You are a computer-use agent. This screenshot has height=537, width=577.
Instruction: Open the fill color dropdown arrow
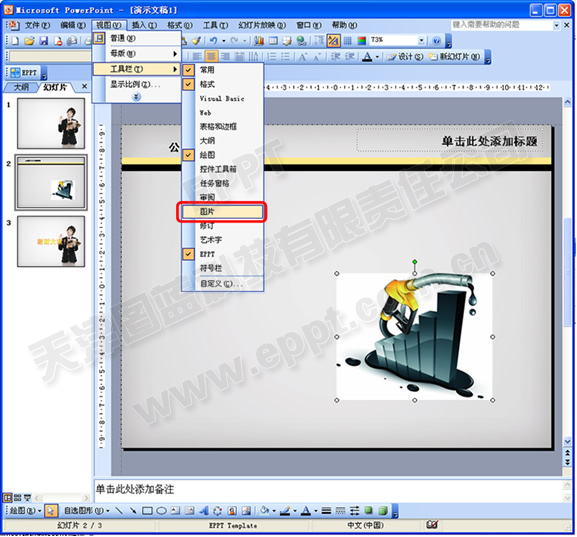(274, 511)
